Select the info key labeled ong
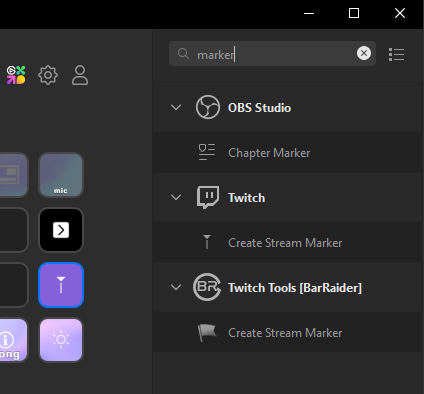This screenshot has height=394, width=424. tap(13, 340)
